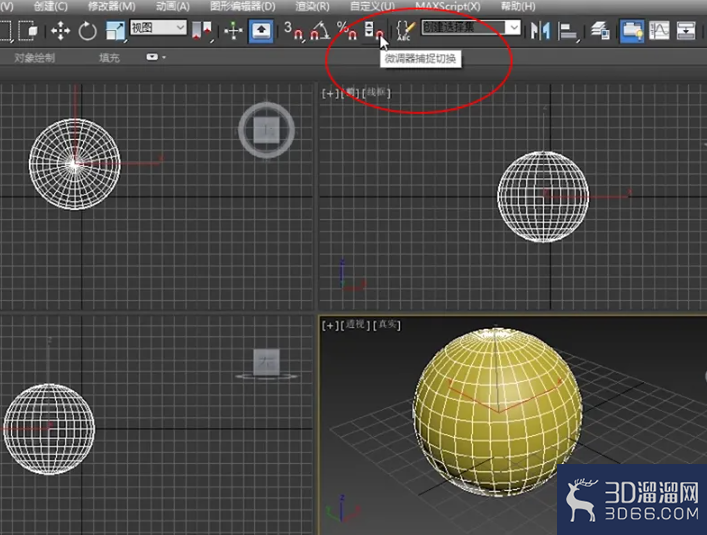
Task: Open the 创建选择集 named selection dropdown
Action: pos(471,28)
